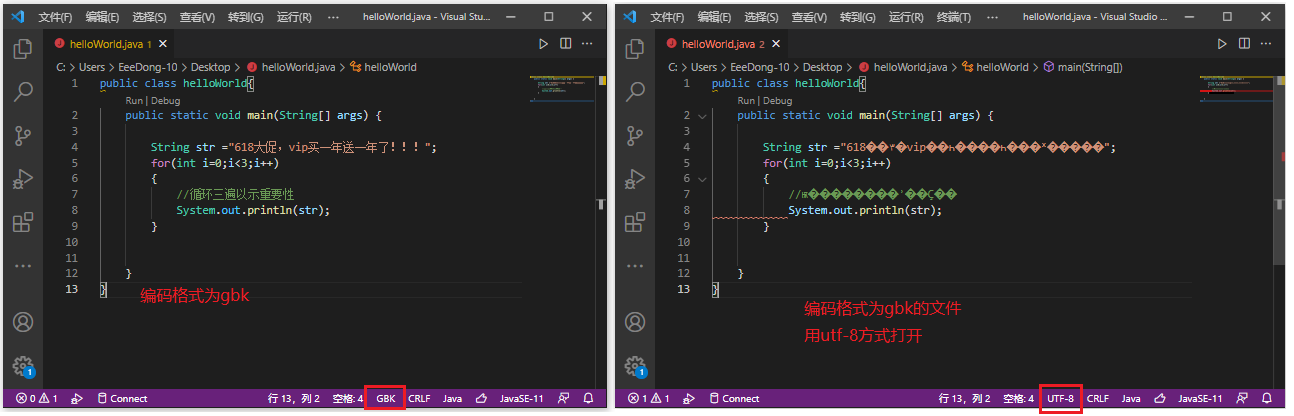Split the editor in the left window
The height and width of the screenshot is (416, 1294).
pyautogui.click(x=566, y=44)
